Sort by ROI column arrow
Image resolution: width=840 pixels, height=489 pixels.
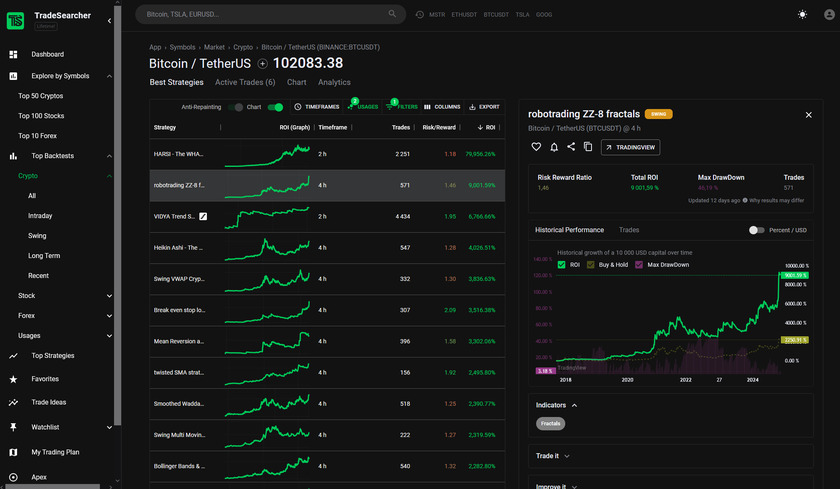tap(480, 127)
